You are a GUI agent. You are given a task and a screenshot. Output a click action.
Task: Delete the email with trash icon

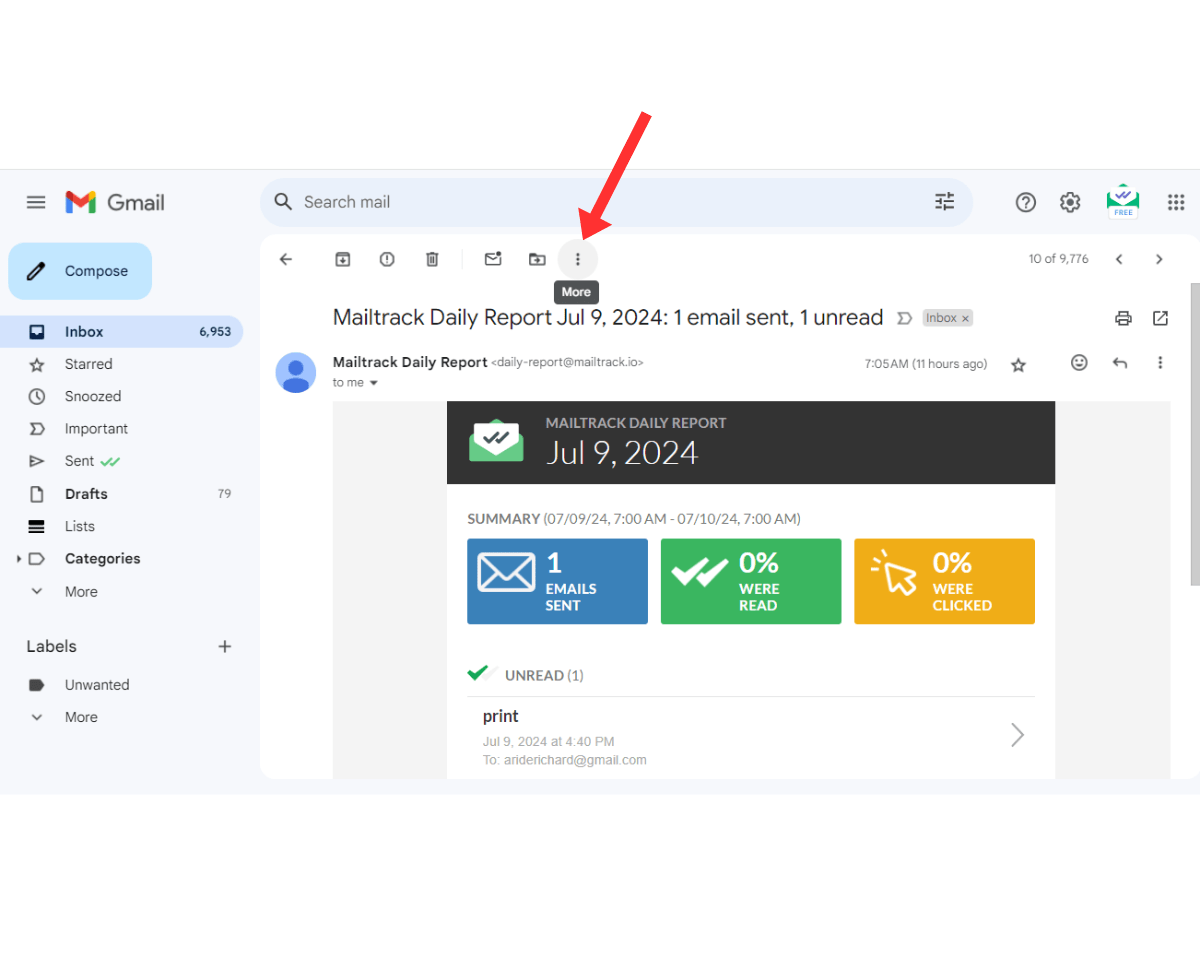[x=432, y=259]
